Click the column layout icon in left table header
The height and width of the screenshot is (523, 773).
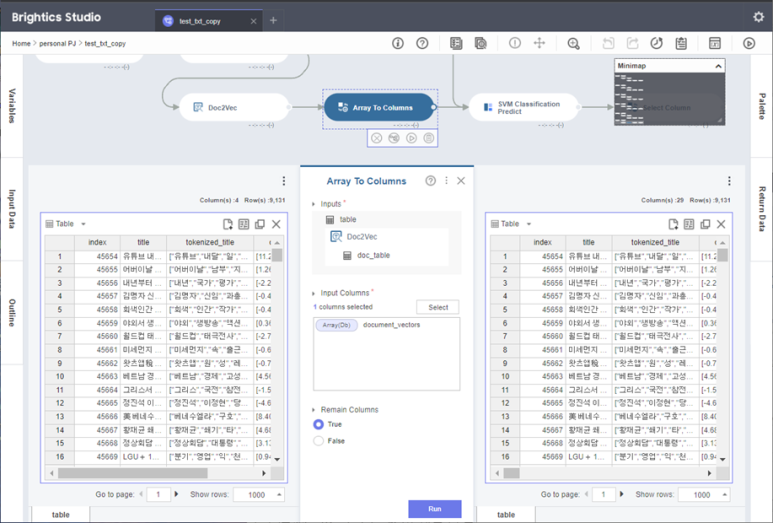244,224
